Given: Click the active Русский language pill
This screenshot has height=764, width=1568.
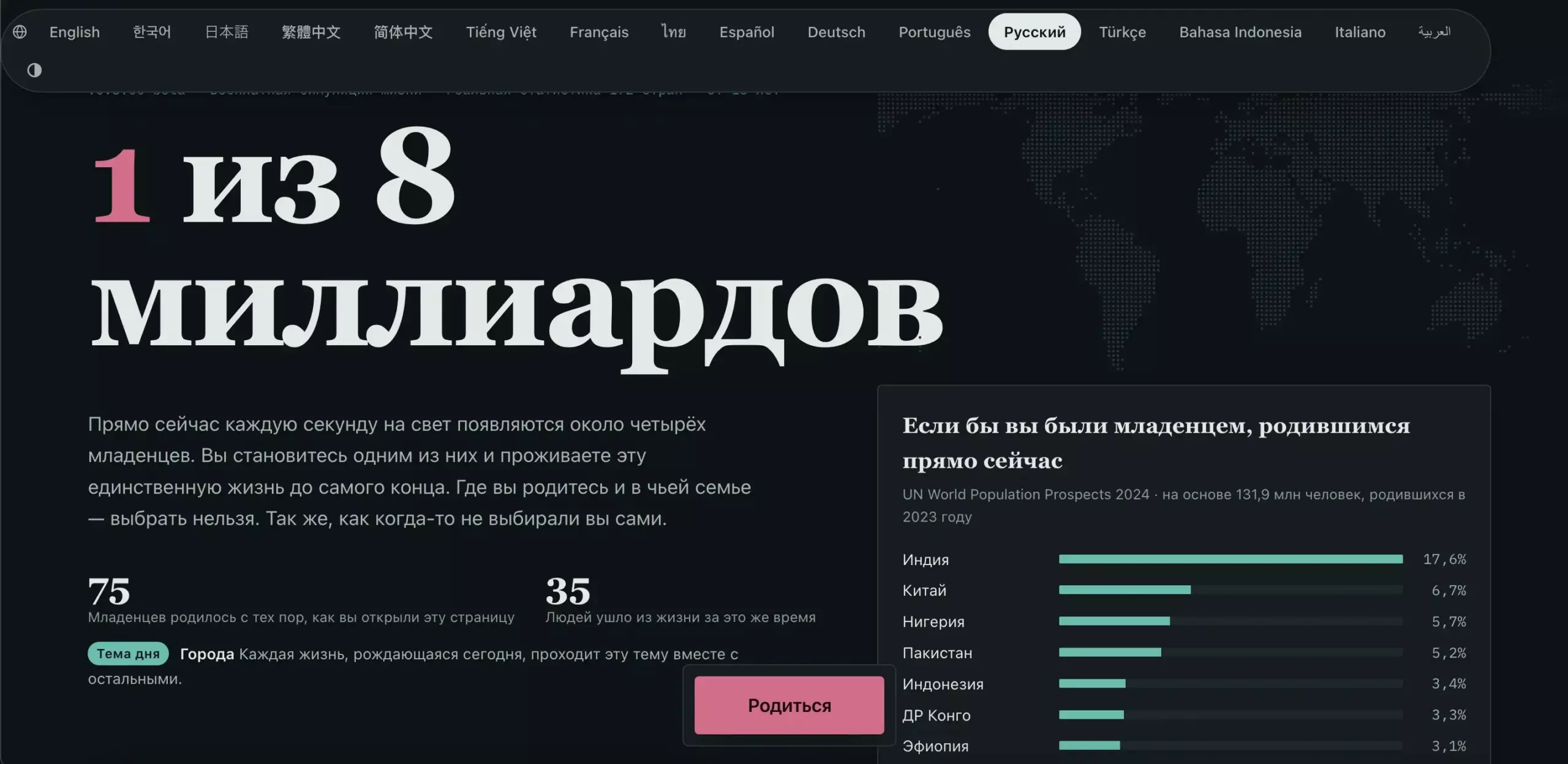Looking at the screenshot, I should [x=1035, y=32].
